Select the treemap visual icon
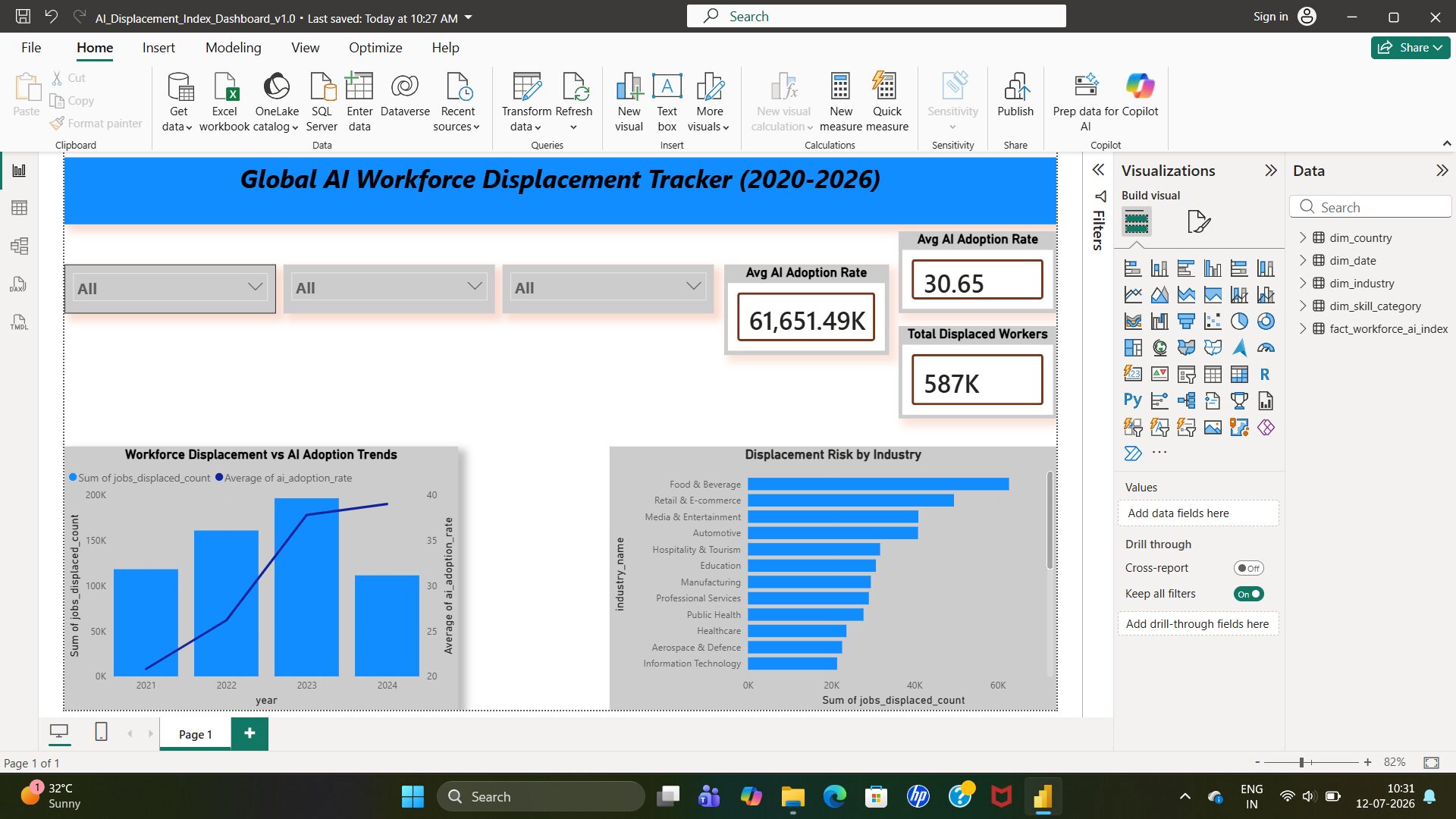The width and height of the screenshot is (1456, 819). 1133,348
